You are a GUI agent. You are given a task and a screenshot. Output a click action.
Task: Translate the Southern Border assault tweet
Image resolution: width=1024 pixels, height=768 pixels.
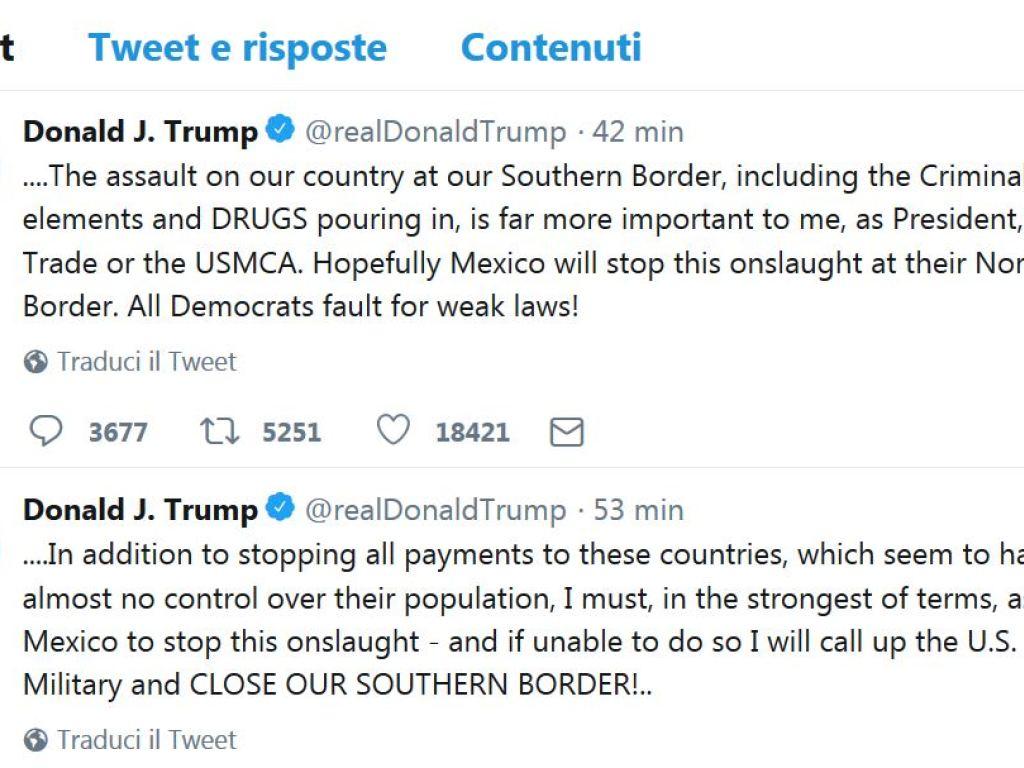coord(146,361)
